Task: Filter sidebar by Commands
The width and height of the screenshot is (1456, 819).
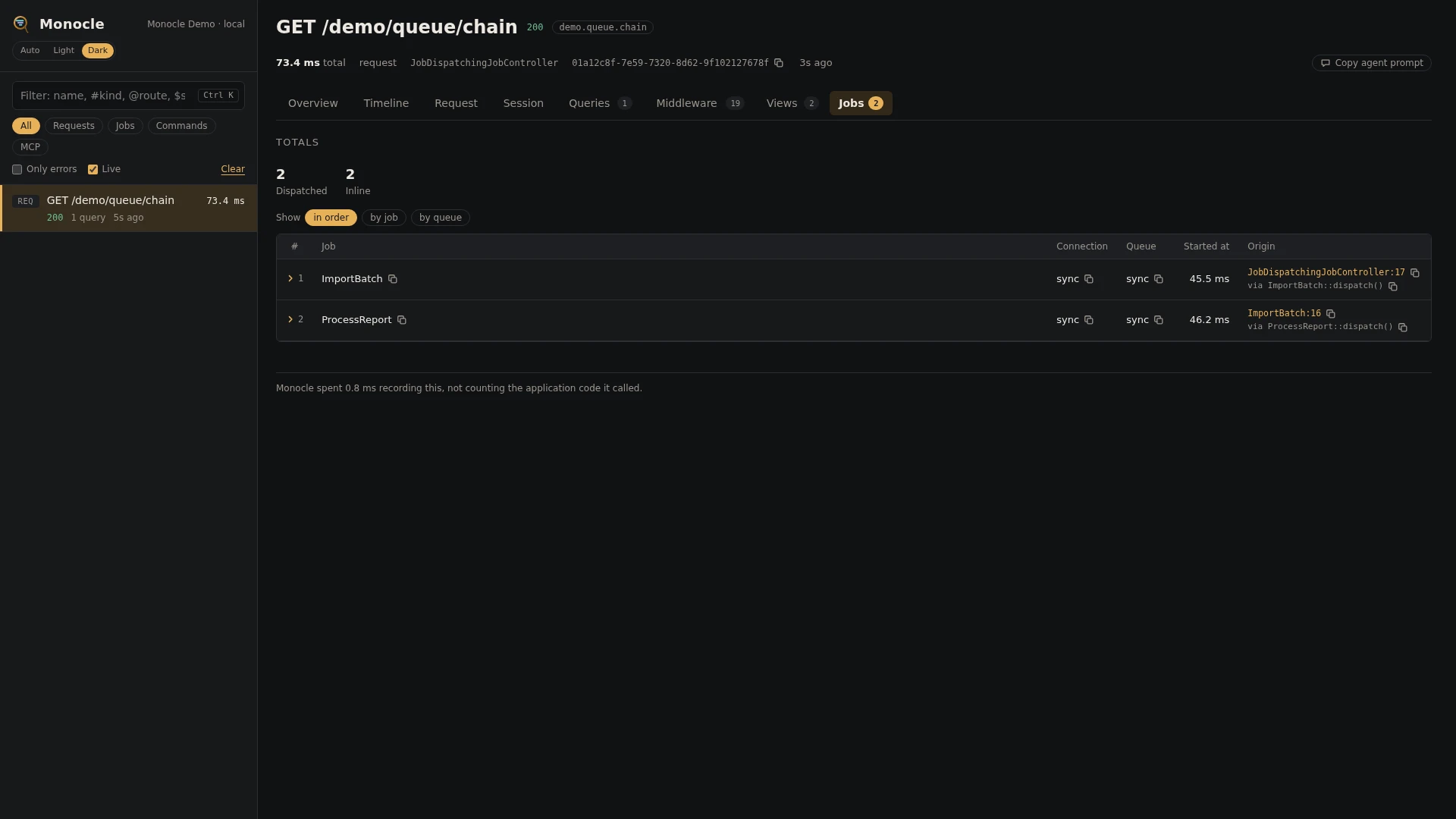Action: 181,126
